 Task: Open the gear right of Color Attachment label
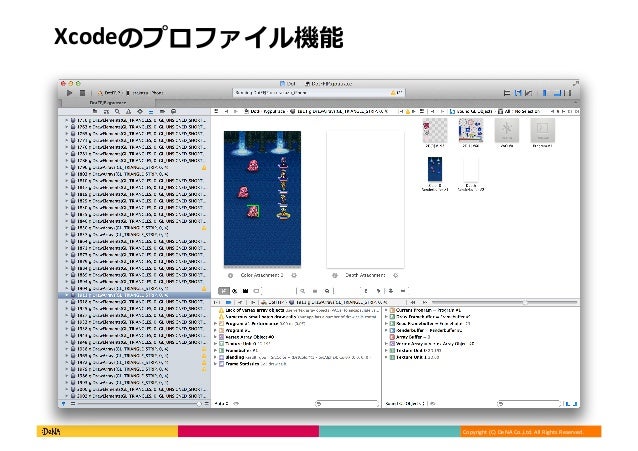[294, 276]
